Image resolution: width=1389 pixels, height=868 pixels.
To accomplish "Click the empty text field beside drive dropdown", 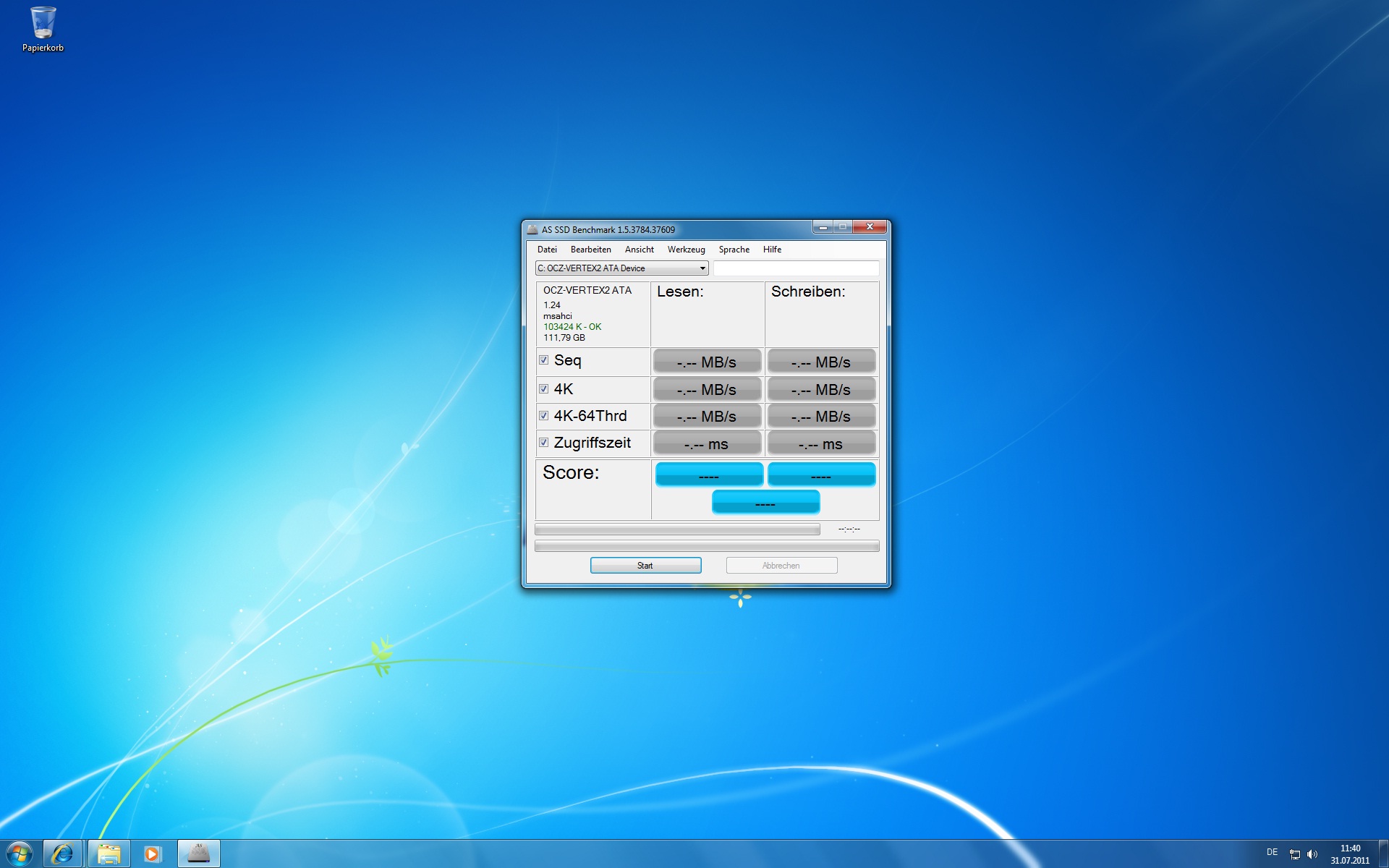I will [796, 268].
